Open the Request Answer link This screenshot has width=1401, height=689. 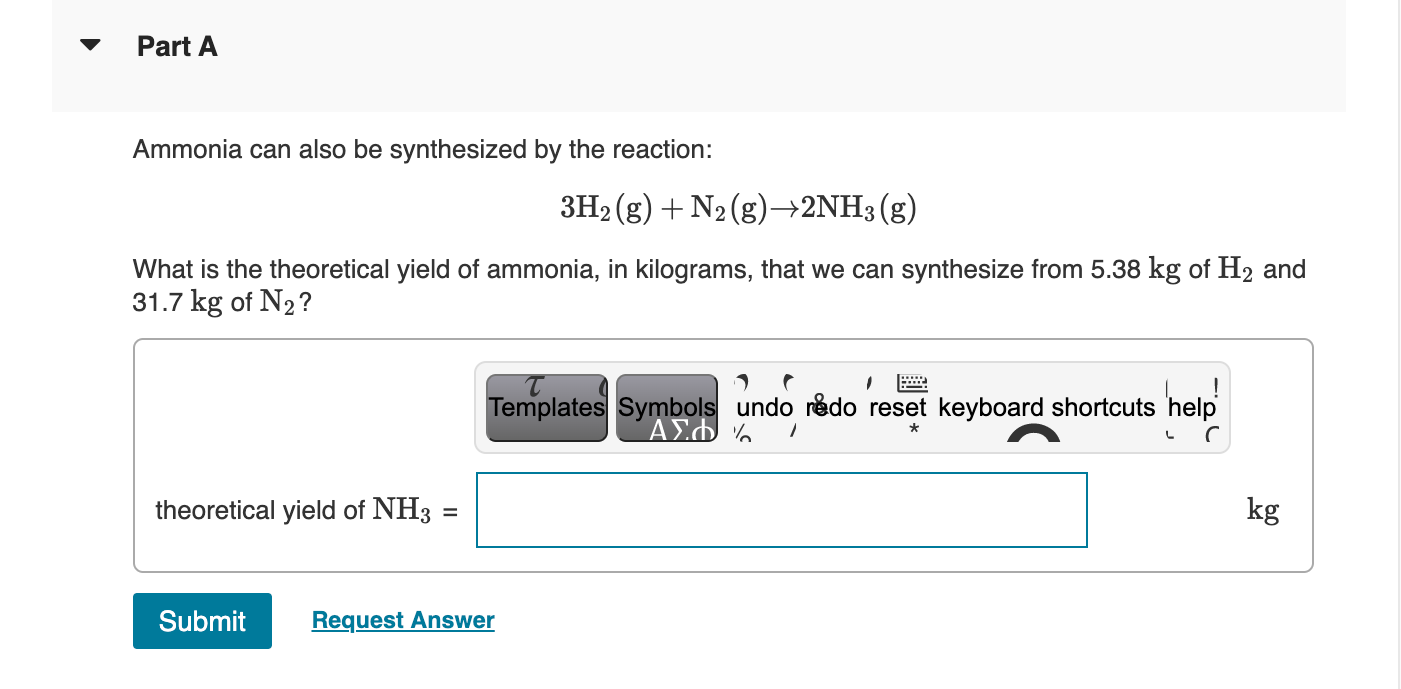pyautogui.click(x=402, y=620)
